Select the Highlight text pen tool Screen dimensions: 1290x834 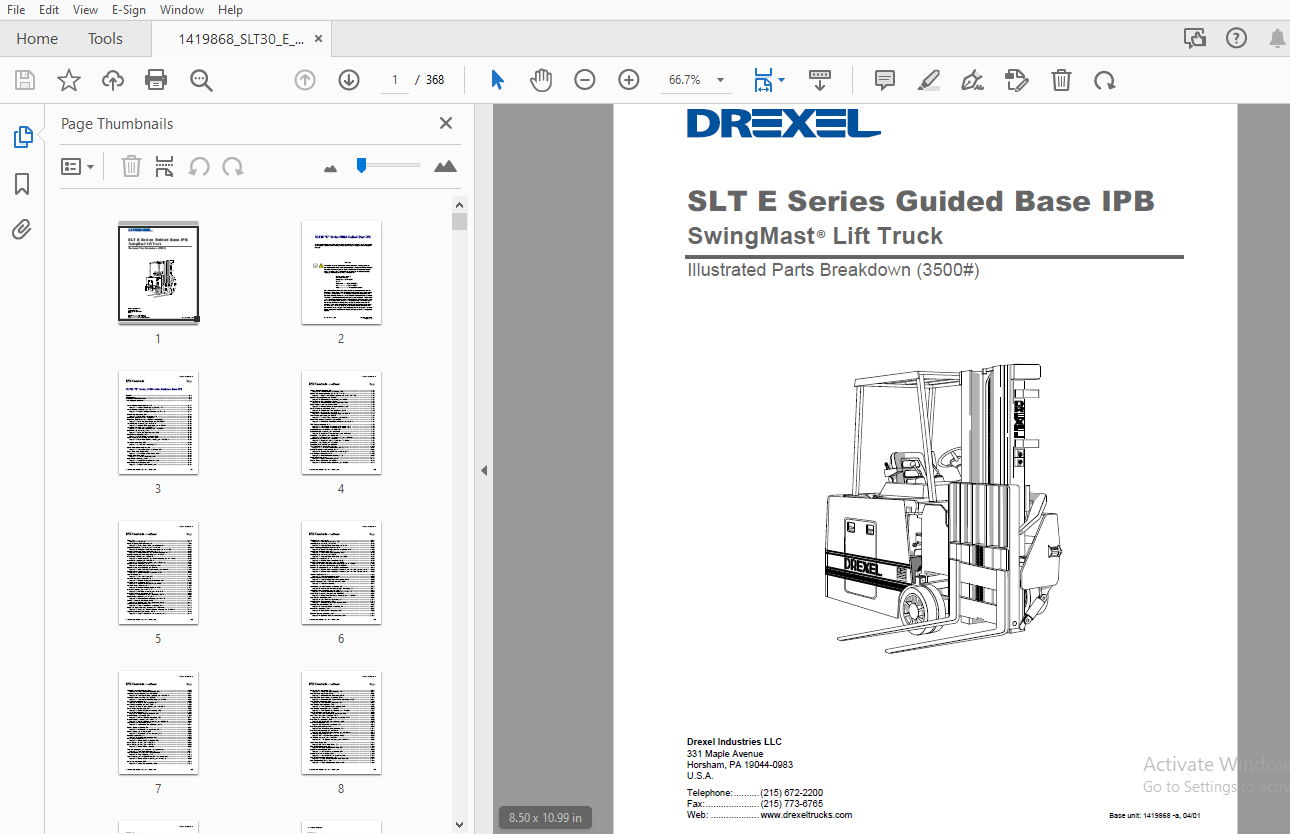[929, 80]
